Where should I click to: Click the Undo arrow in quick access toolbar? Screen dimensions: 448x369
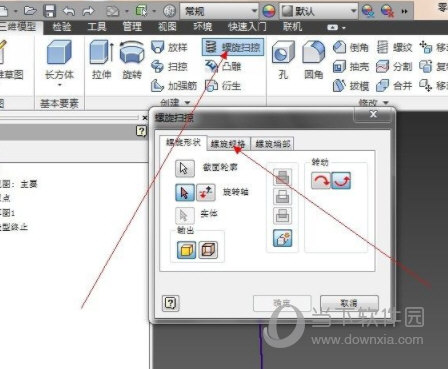coord(69,11)
